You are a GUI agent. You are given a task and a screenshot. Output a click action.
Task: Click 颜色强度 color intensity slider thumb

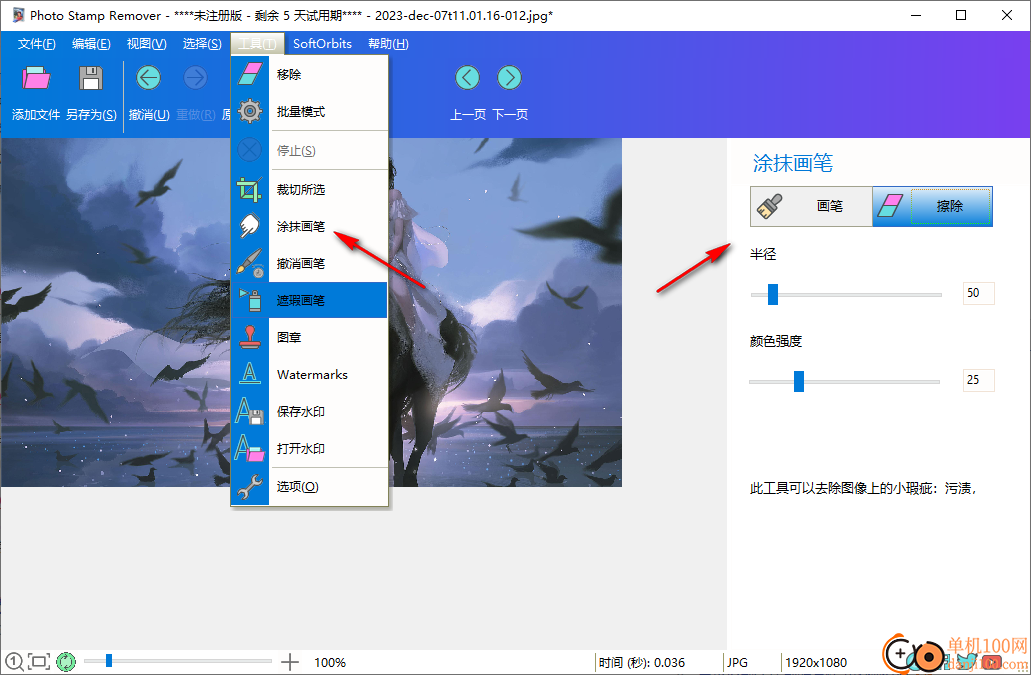tap(798, 381)
